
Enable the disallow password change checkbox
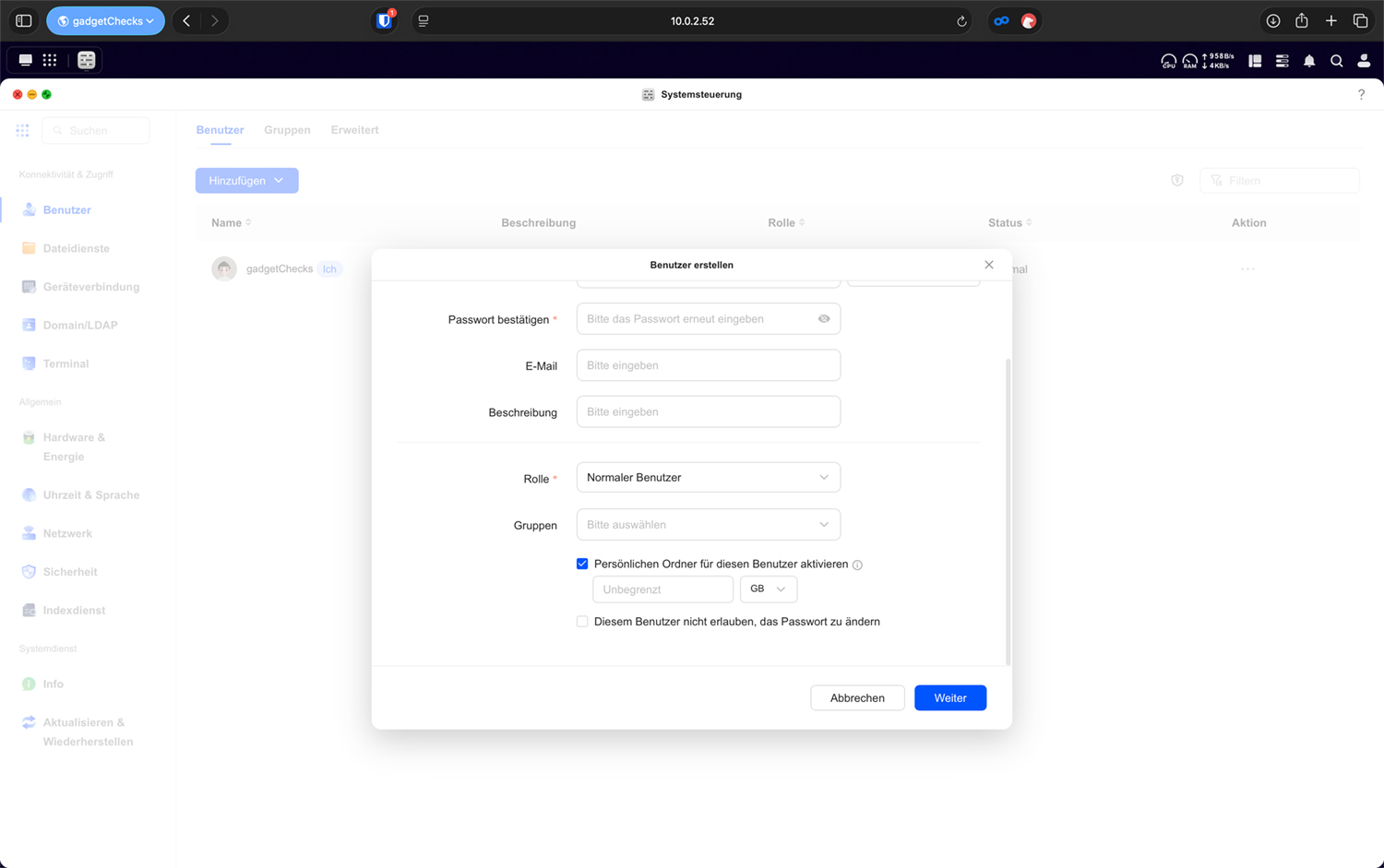click(x=582, y=622)
